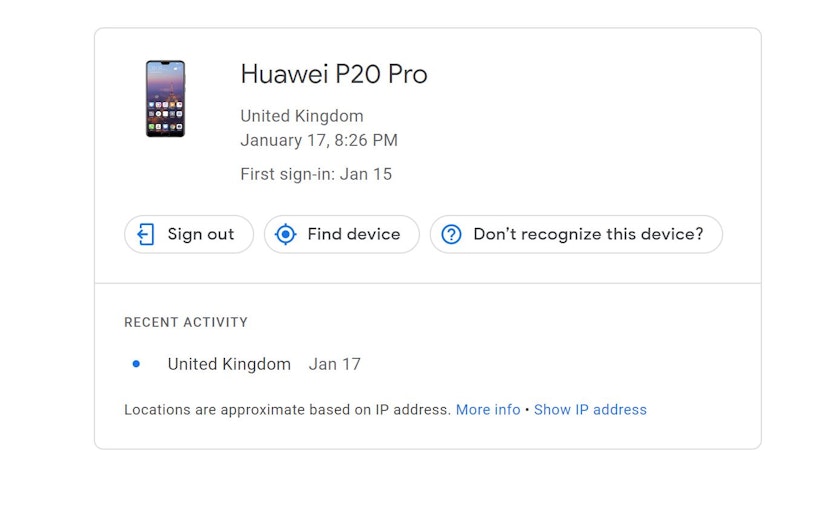
Task: Click the RECENT ACTIVITY heading
Action: (186, 322)
